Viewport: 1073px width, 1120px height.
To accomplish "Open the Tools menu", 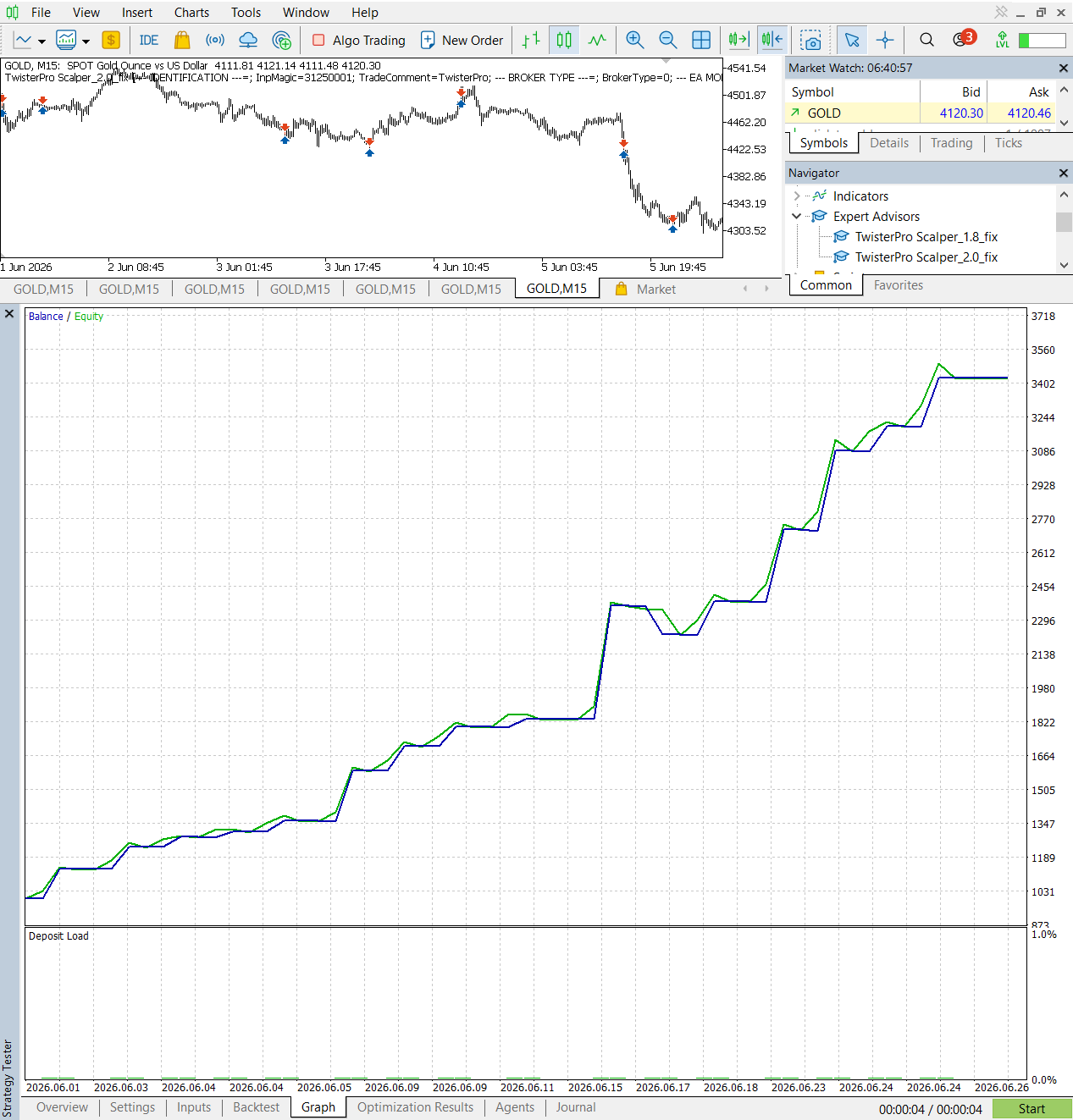I will [x=246, y=13].
